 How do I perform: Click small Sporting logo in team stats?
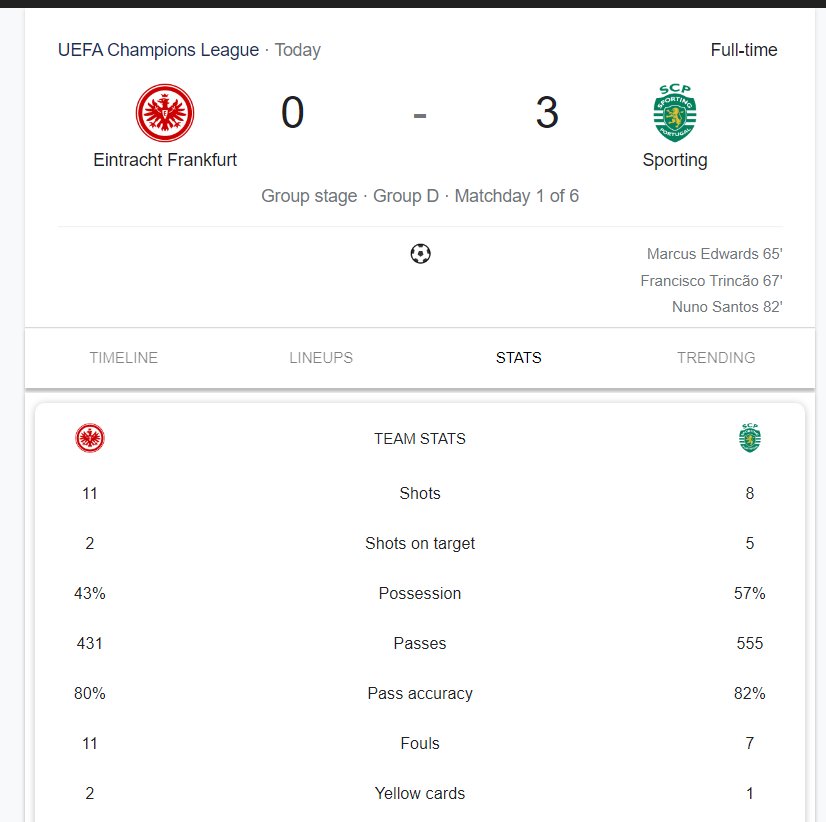[750, 438]
